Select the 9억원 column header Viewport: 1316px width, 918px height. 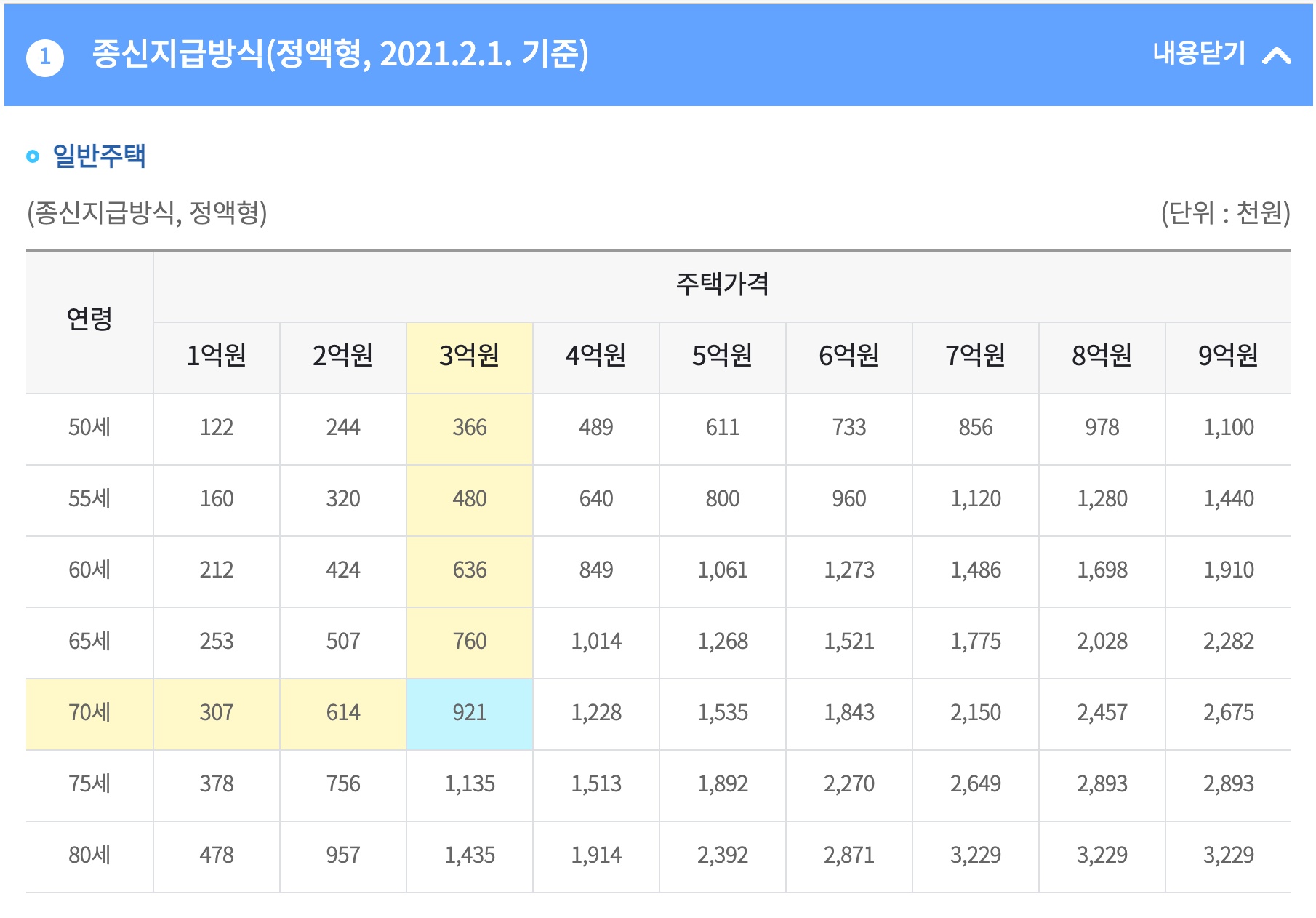pos(1227,356)
